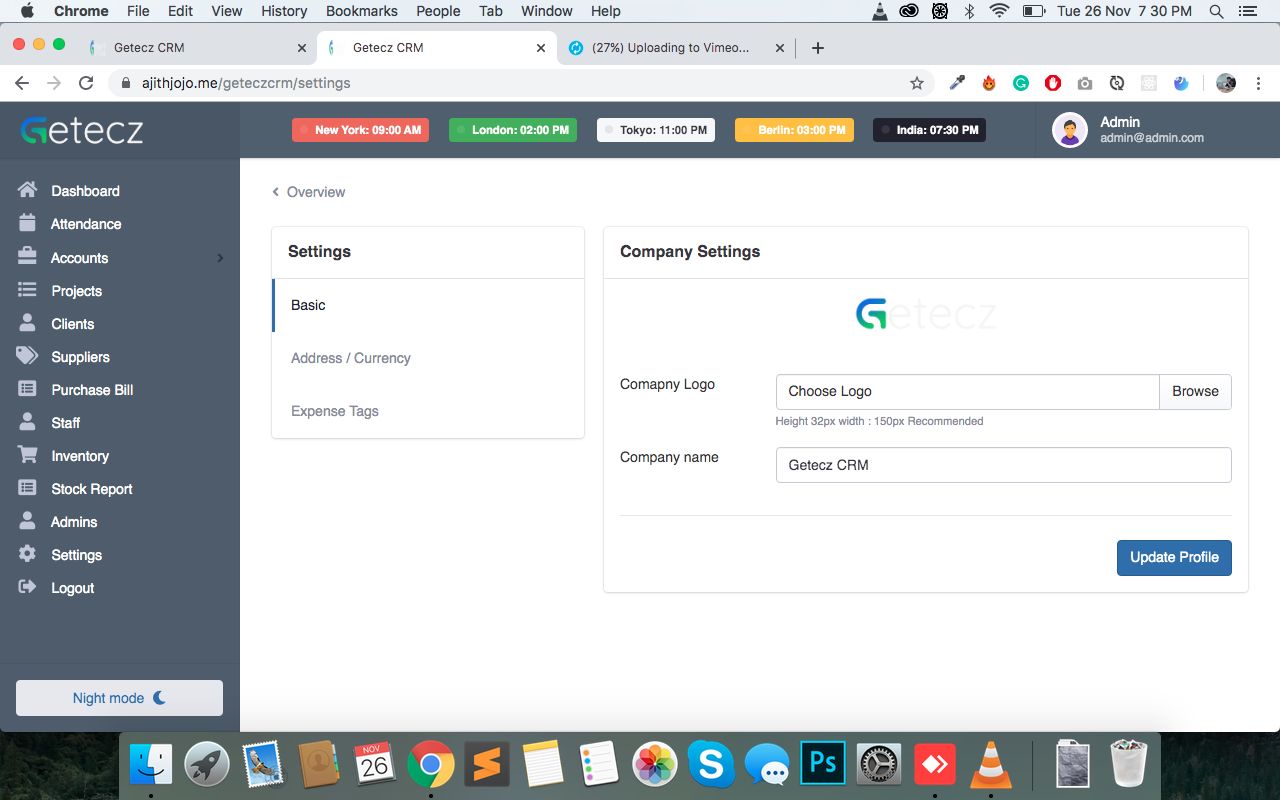Open Finder from the dock
1280x800 pixels.
pos(151,765)
